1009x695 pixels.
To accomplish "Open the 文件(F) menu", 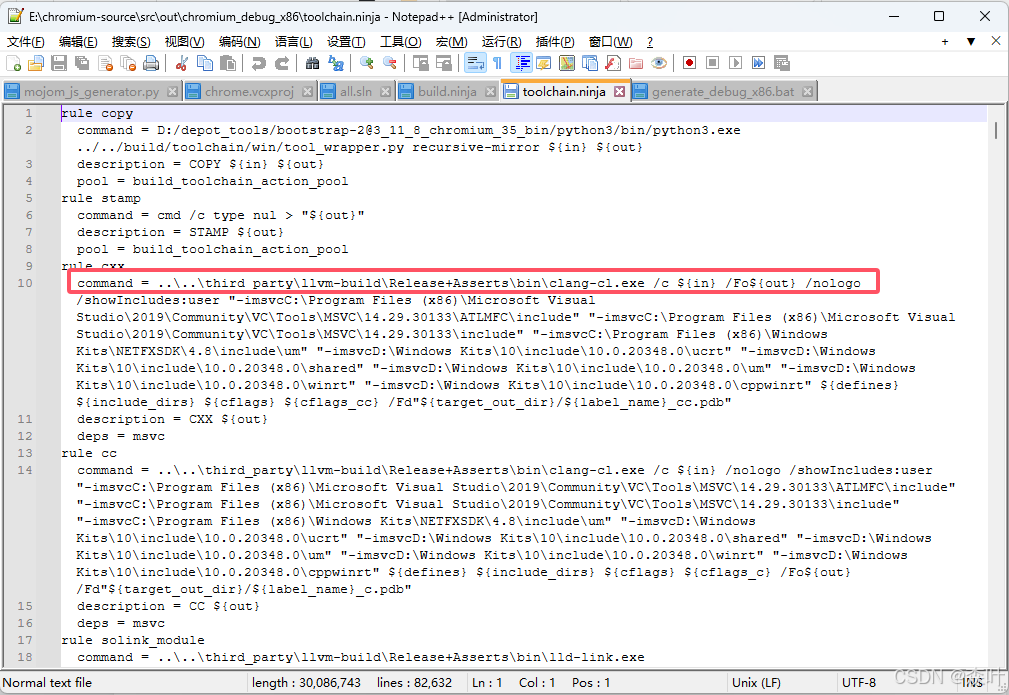I will (26, 42).
